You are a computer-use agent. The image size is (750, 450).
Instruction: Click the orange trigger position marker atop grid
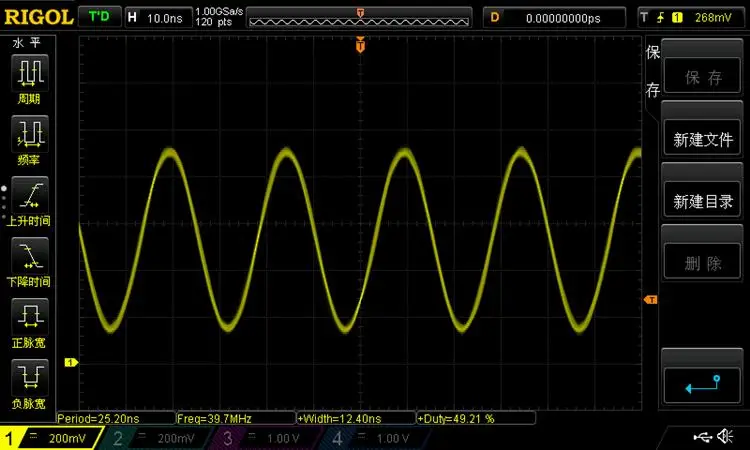tap(360, 44)
